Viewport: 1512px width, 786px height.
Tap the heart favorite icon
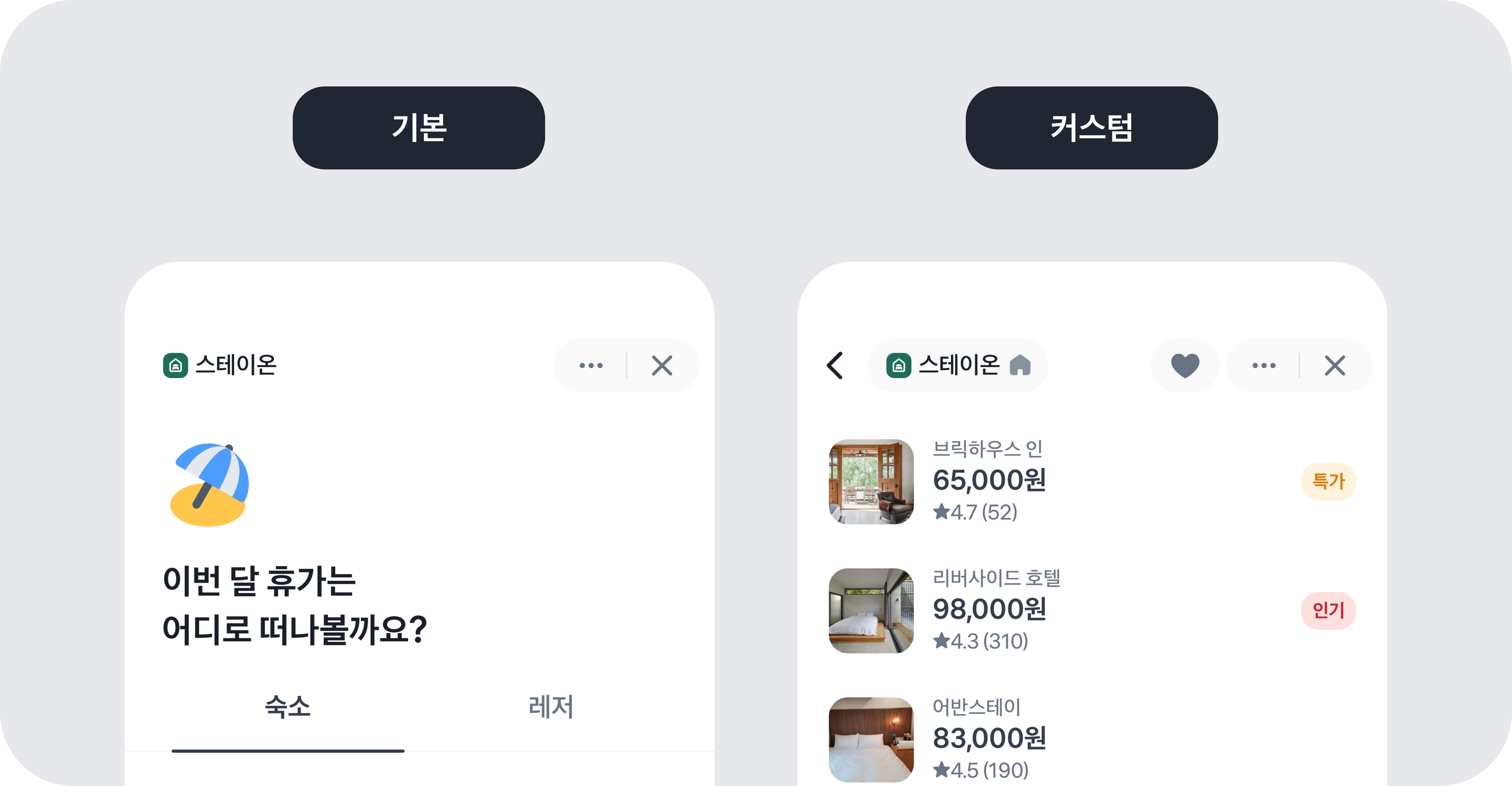(1185, 366)
